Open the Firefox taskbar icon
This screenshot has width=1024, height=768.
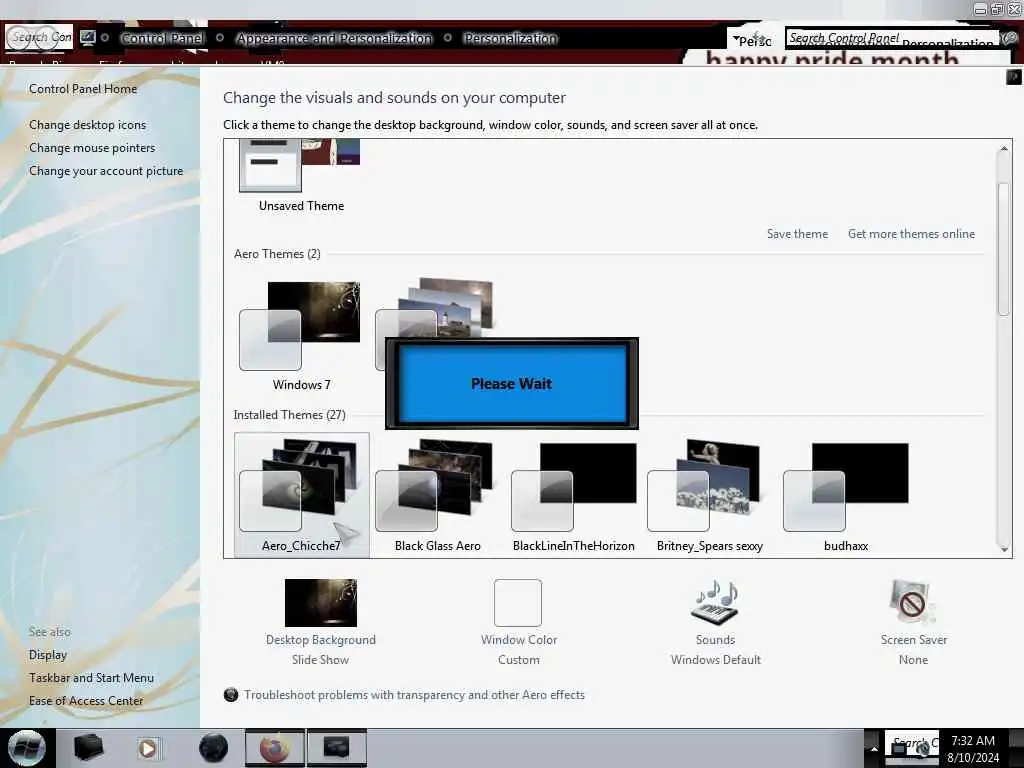pyautogui.click(x=274, y=748)
